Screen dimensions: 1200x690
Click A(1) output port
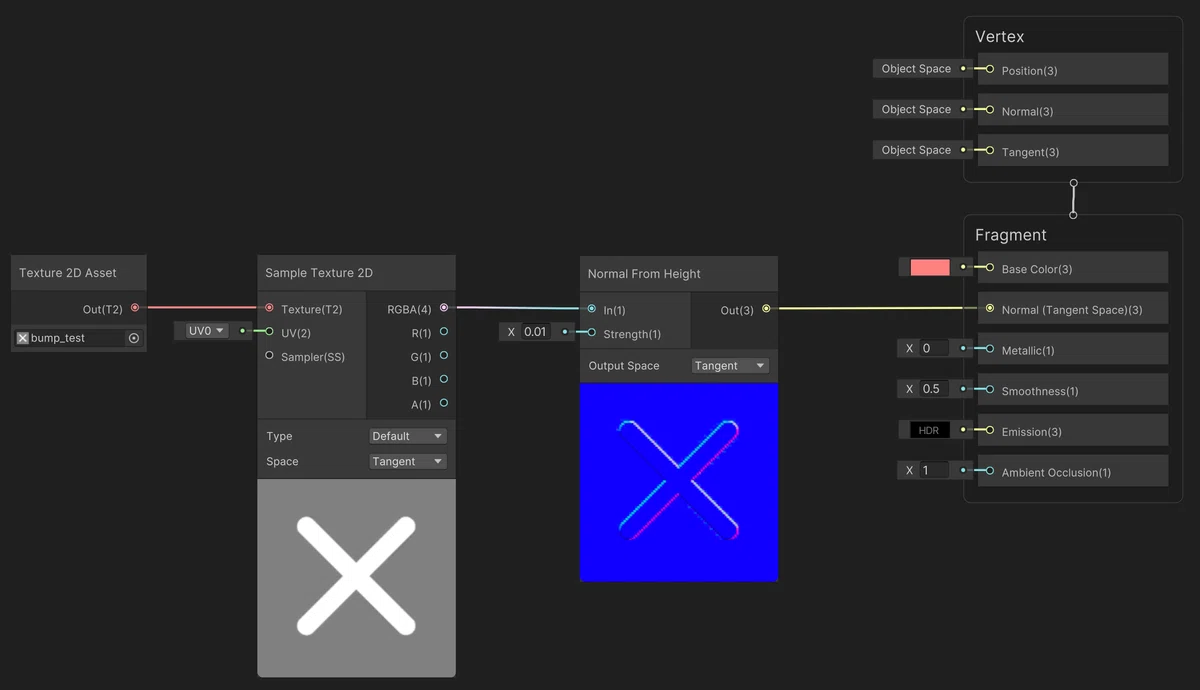tap(443, 403)
